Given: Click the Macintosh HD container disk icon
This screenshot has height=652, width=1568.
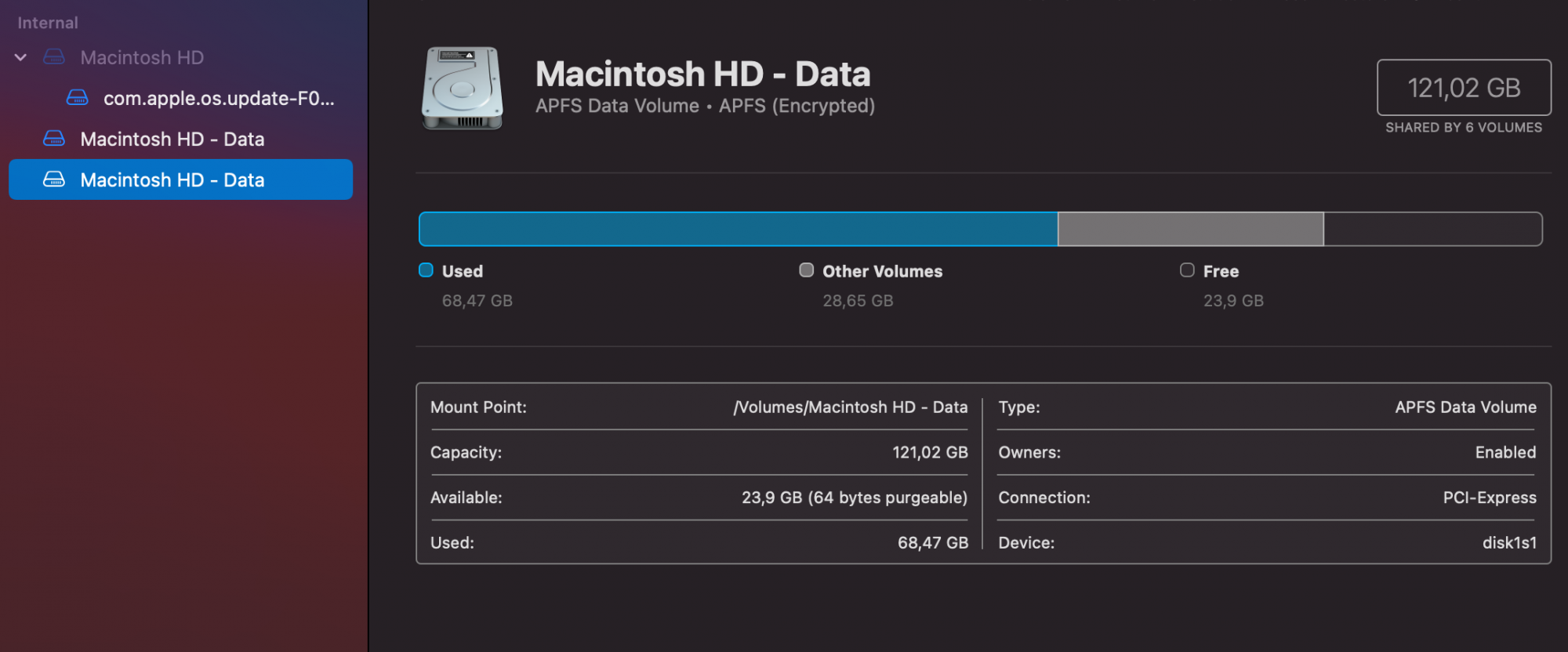Looking at the screenshot, I should [x=54, y=57].
